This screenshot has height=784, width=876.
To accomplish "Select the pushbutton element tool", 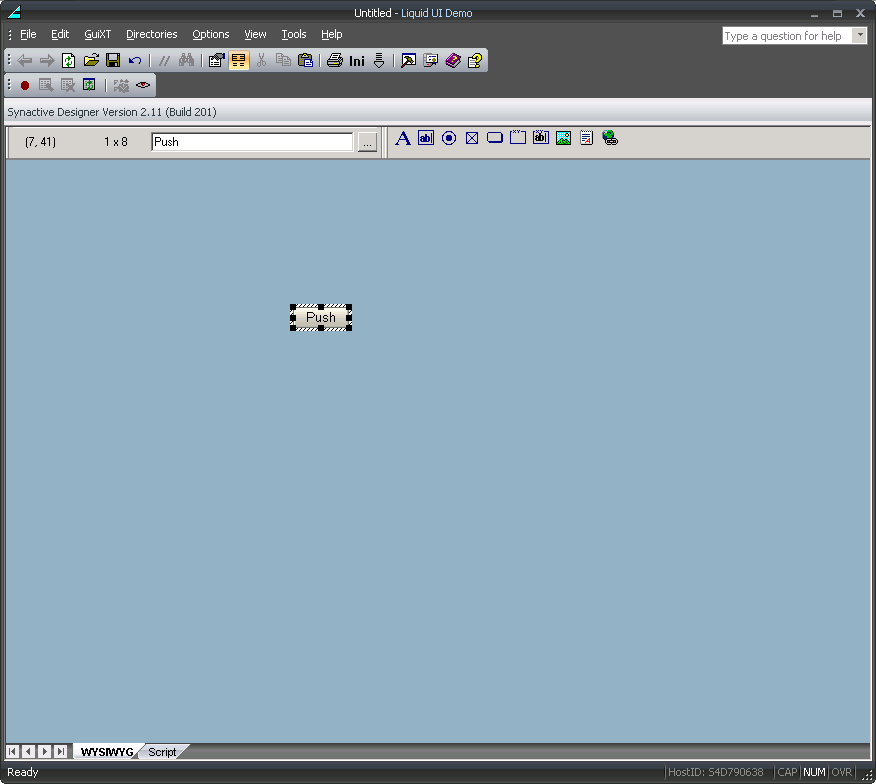I will point(494,139).
